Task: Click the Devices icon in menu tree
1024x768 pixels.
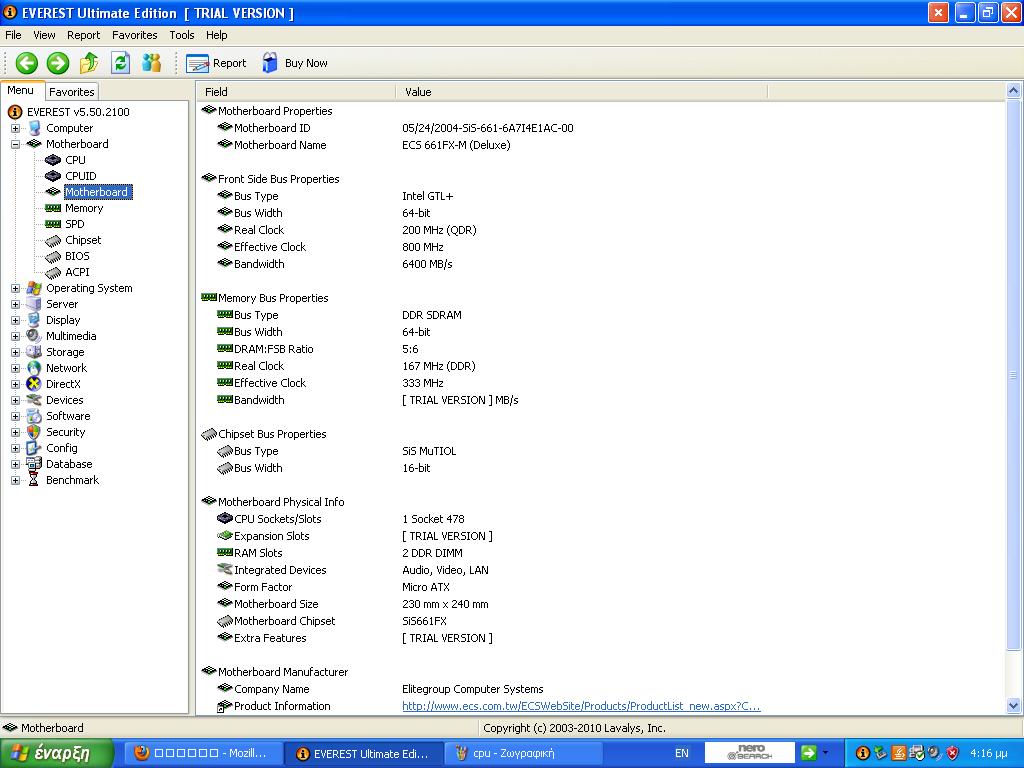Action: (x=34, y=400)
